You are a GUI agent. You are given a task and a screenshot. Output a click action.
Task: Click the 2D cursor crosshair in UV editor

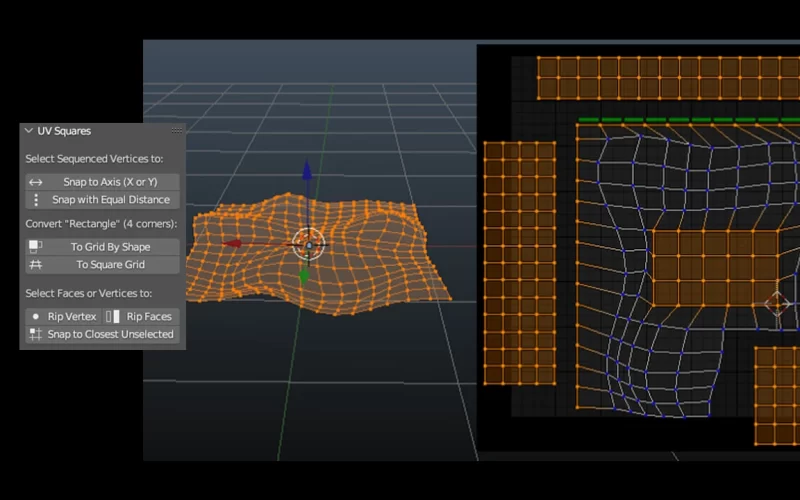[x=777, y=303]
